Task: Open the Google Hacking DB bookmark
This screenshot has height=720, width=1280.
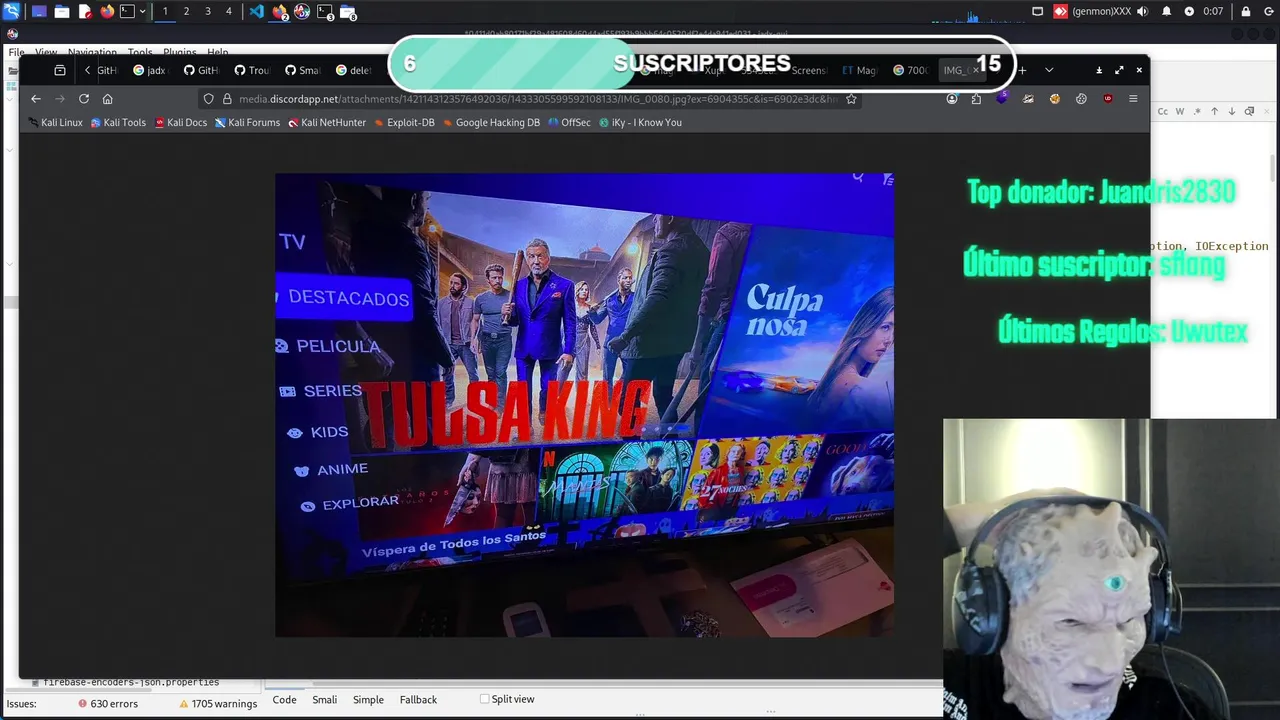Action: tap(490, 122)
